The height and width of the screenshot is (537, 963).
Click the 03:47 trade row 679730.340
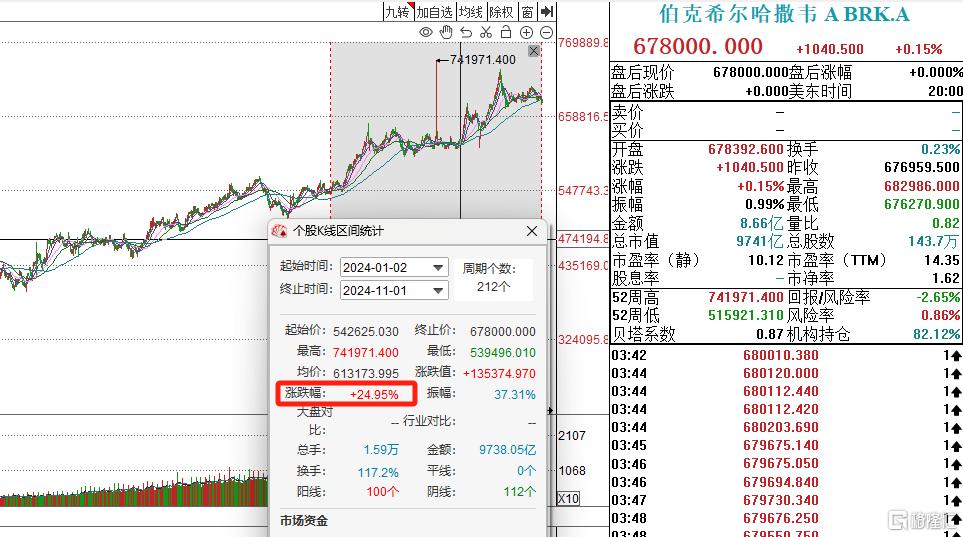point(786,500)
